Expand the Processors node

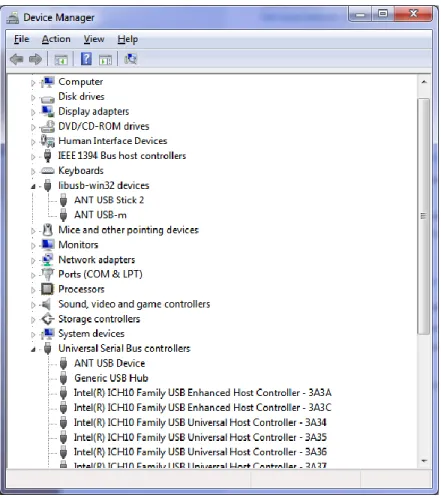33,290
